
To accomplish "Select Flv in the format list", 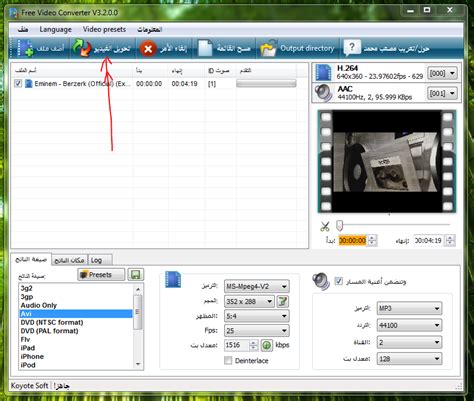I will (76, 339).
